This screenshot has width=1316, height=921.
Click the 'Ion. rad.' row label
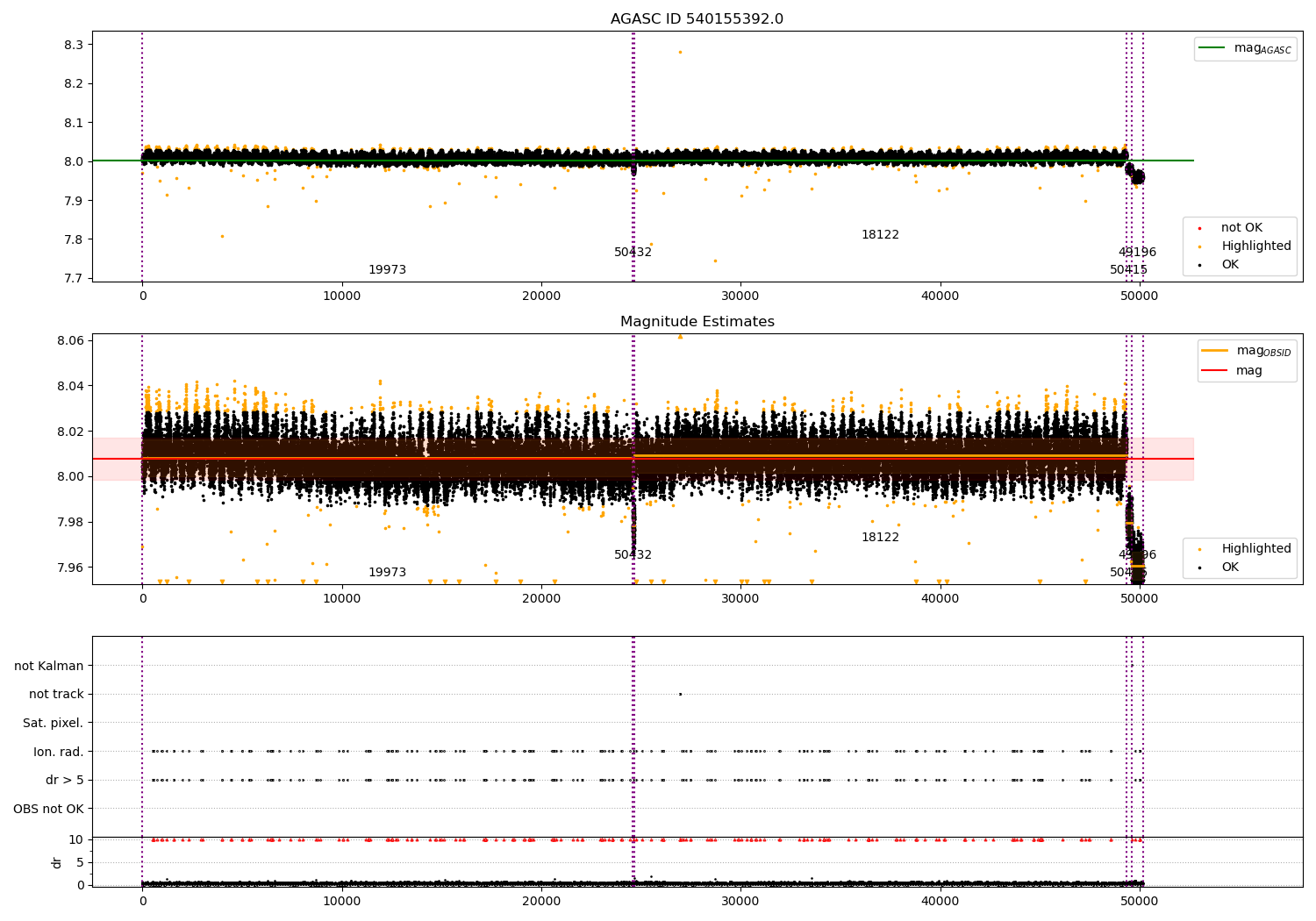[x=59, y=752]
